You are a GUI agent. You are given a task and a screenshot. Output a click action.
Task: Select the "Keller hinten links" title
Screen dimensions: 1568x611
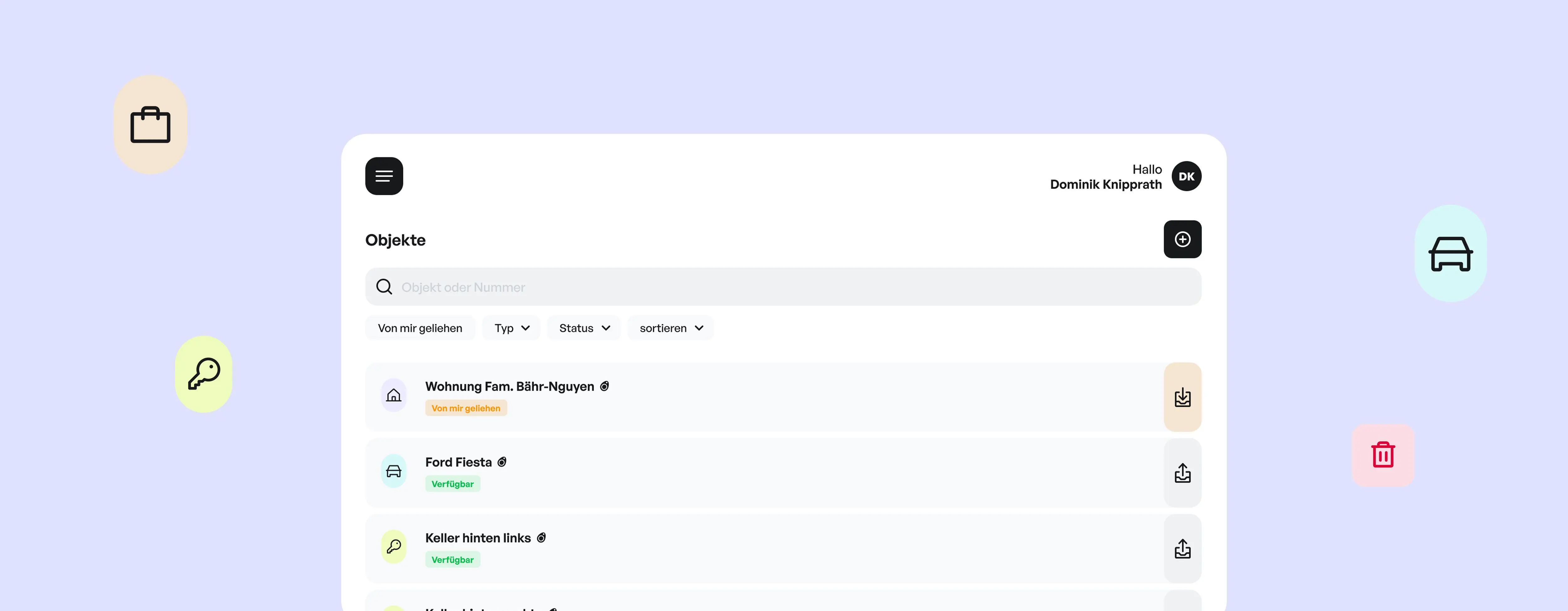[478, 538]
